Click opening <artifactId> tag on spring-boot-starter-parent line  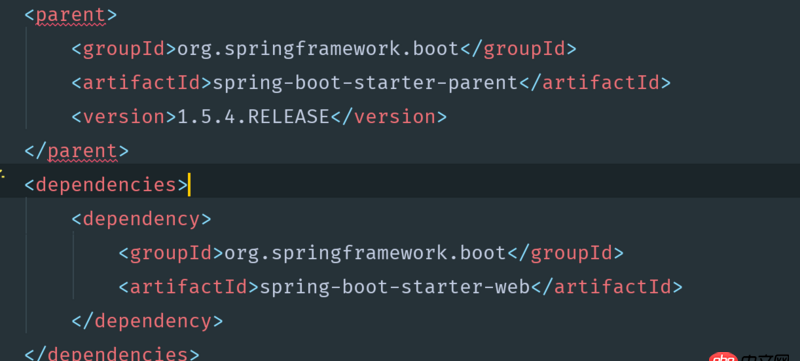click(x=142, y=83)
